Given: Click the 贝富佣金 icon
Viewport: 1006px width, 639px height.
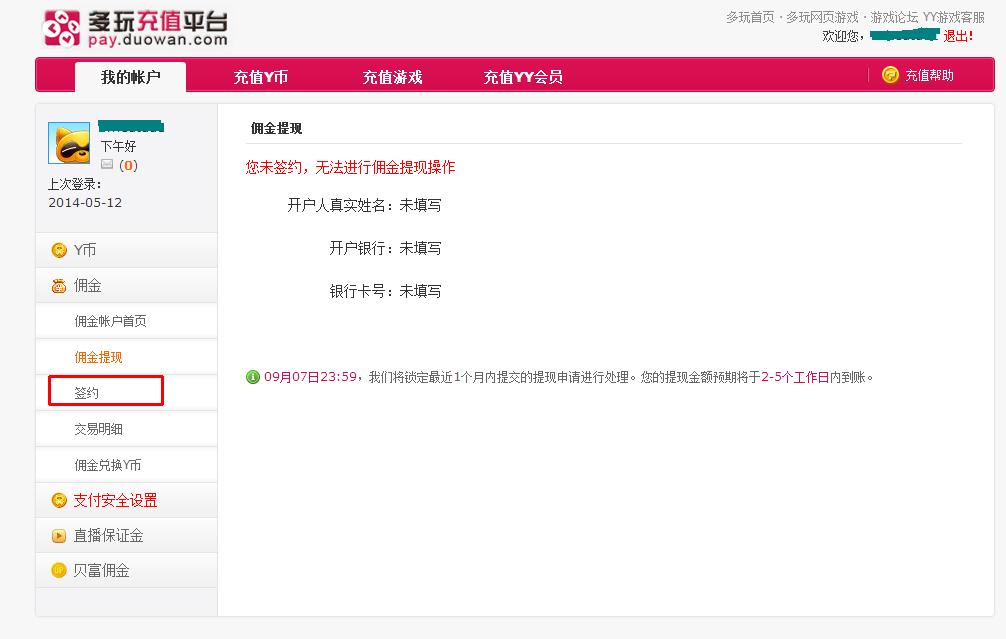Looking at the screenshot, I should [x=59, y=571].
